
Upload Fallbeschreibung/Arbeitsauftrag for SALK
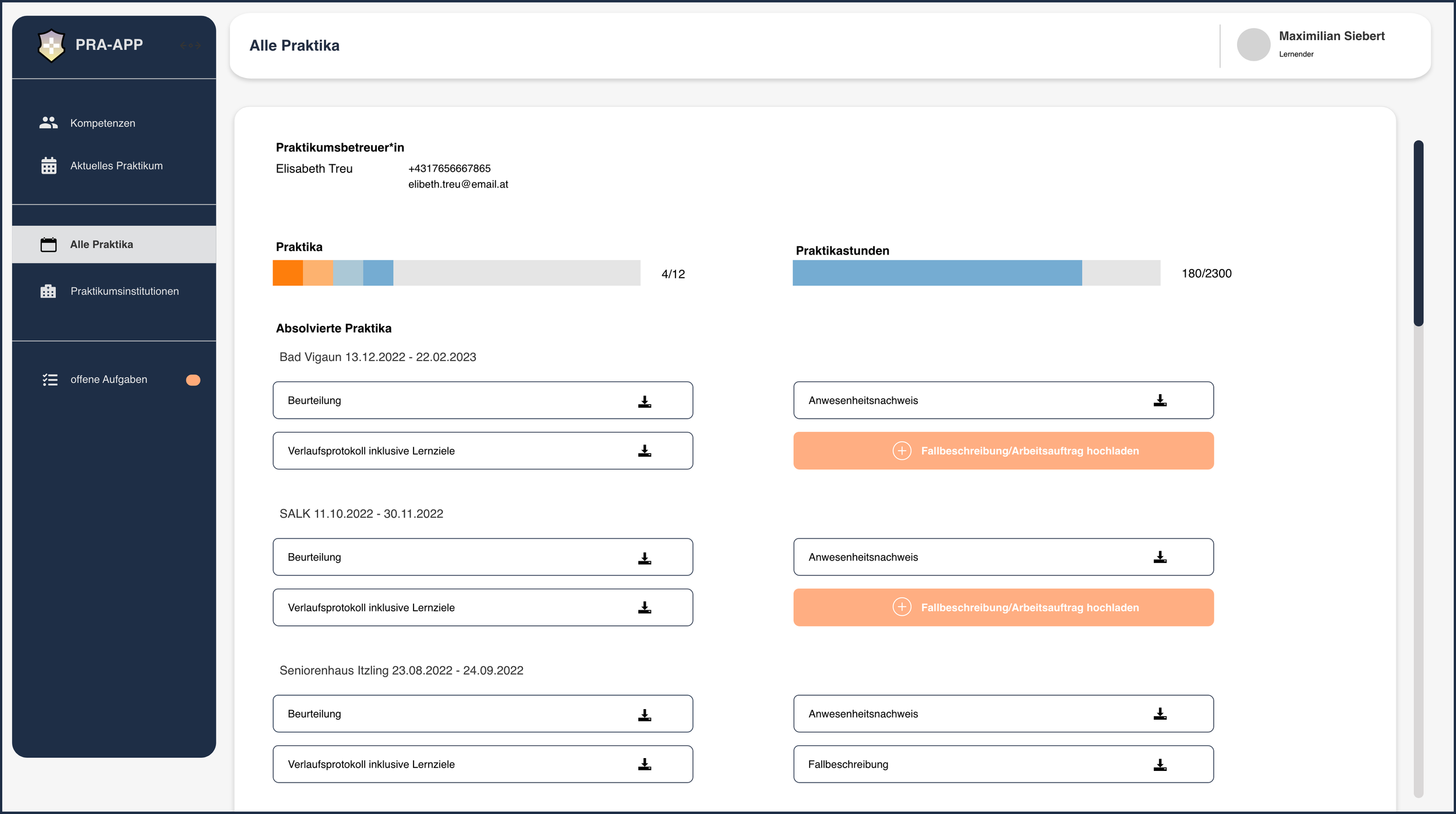[x=1003, y=607]
